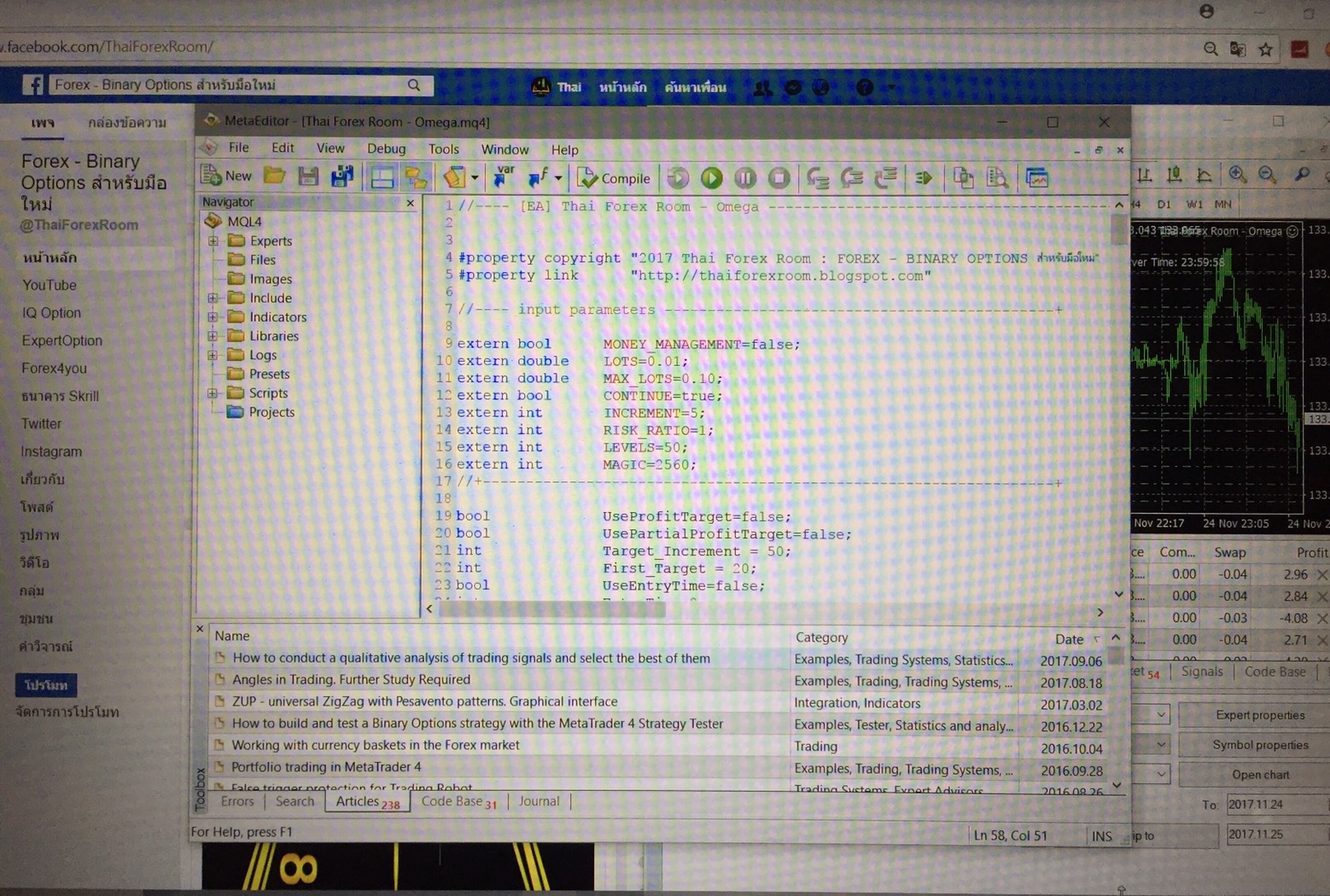This screenshot has width=1330, height=896.
Task: Open the View menu in MetaEditor
Action: pyautogui.click(x=330, y=148)
